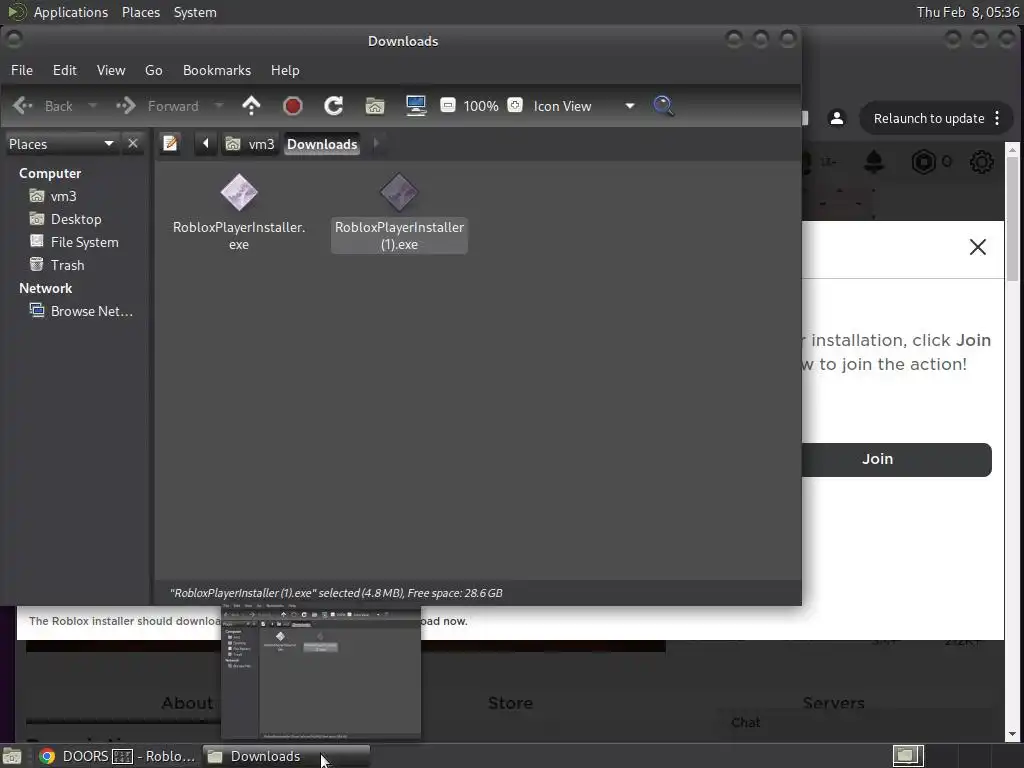The height and width of the screenshot is (768, 1024).
Task: Click Relaunch to update in Chrome
Action: (x=929, y=118)
